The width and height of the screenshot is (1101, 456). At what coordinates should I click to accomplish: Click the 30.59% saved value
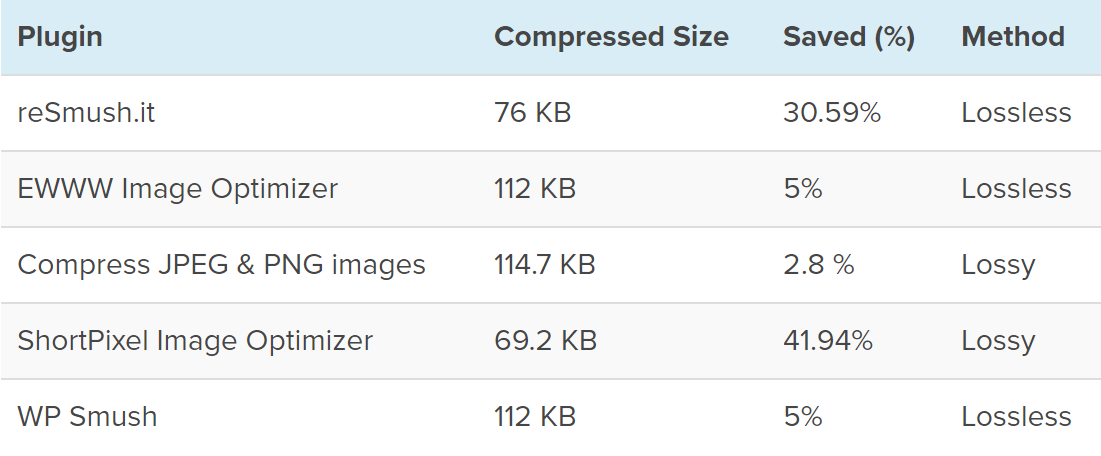pos(832,113)
